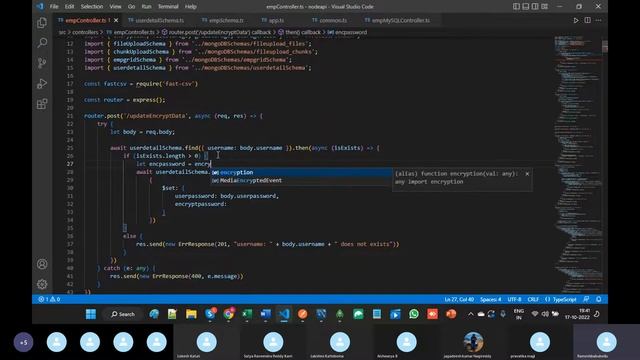The height and width of the screenshot is (360, 640).
Task: Toggle the secondary side bar layout icon
Action: pos(535,7)
